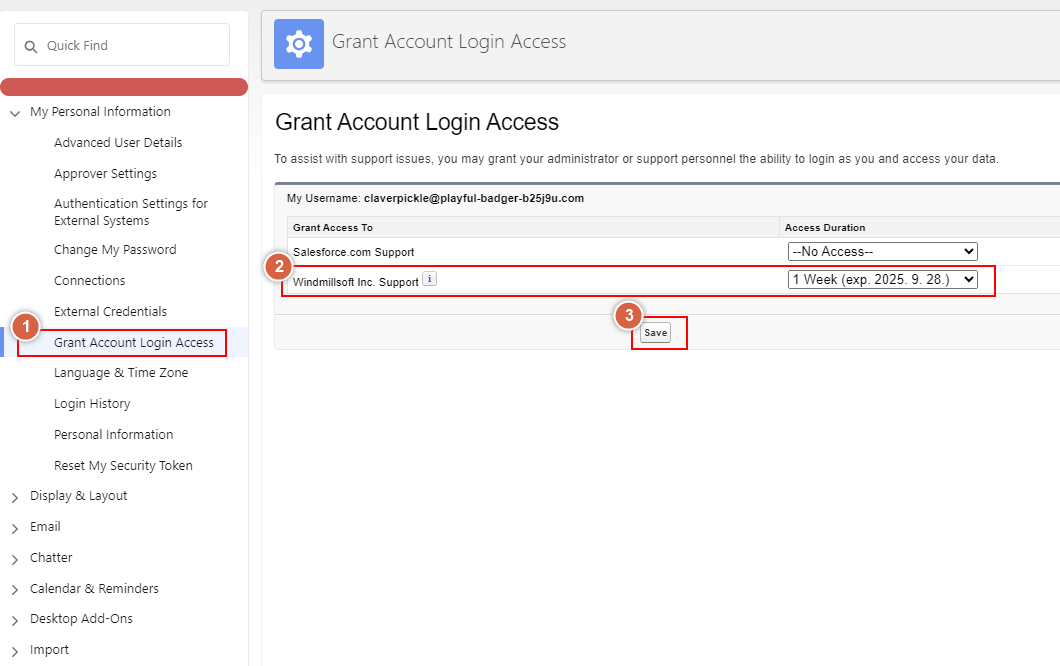Click the info icon beside Windmillsoft Inc. Support
Screen dimensions: 1060x666
pyautogui.click(x=429, y=280)
